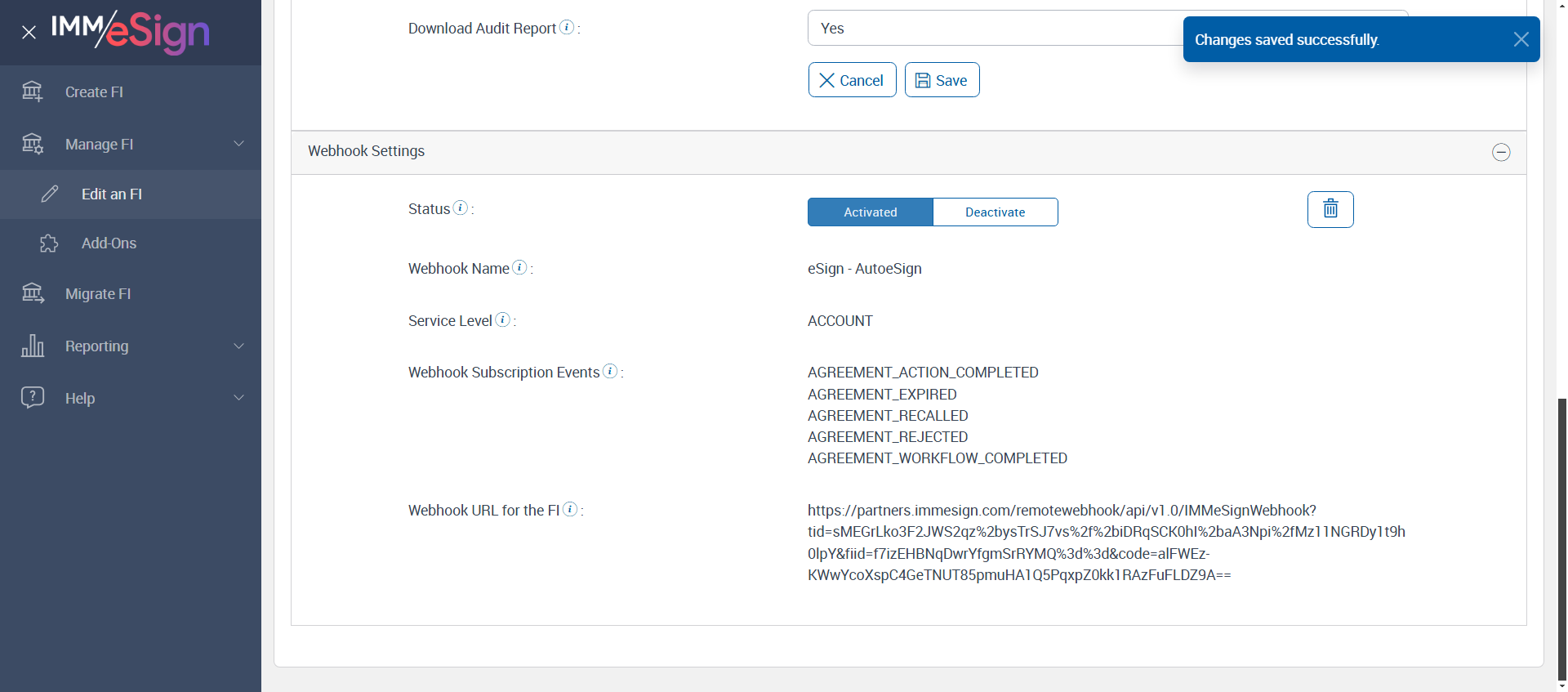Open Edit an FI in the sidebar
Viewport: 1568px width, 692px height.
(x=131, y=194)
